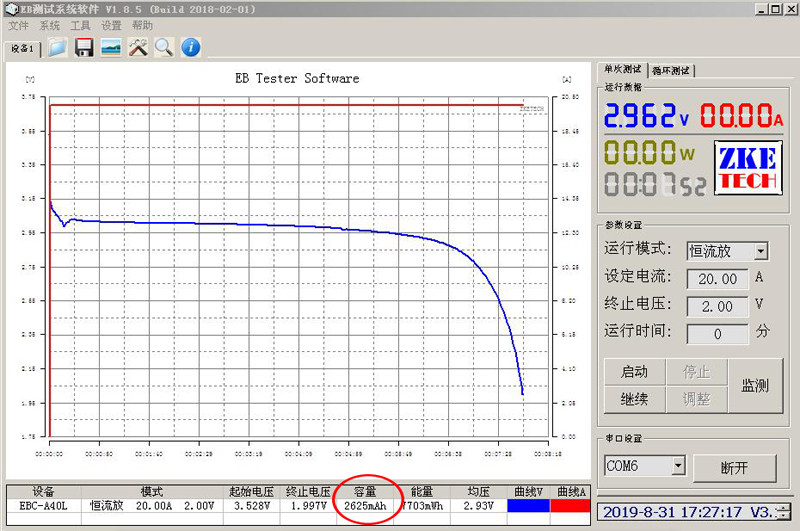This screenshot has width=800, height=531.
Task: Click the elapsed time readout display
Action: [x=655, y=184]
